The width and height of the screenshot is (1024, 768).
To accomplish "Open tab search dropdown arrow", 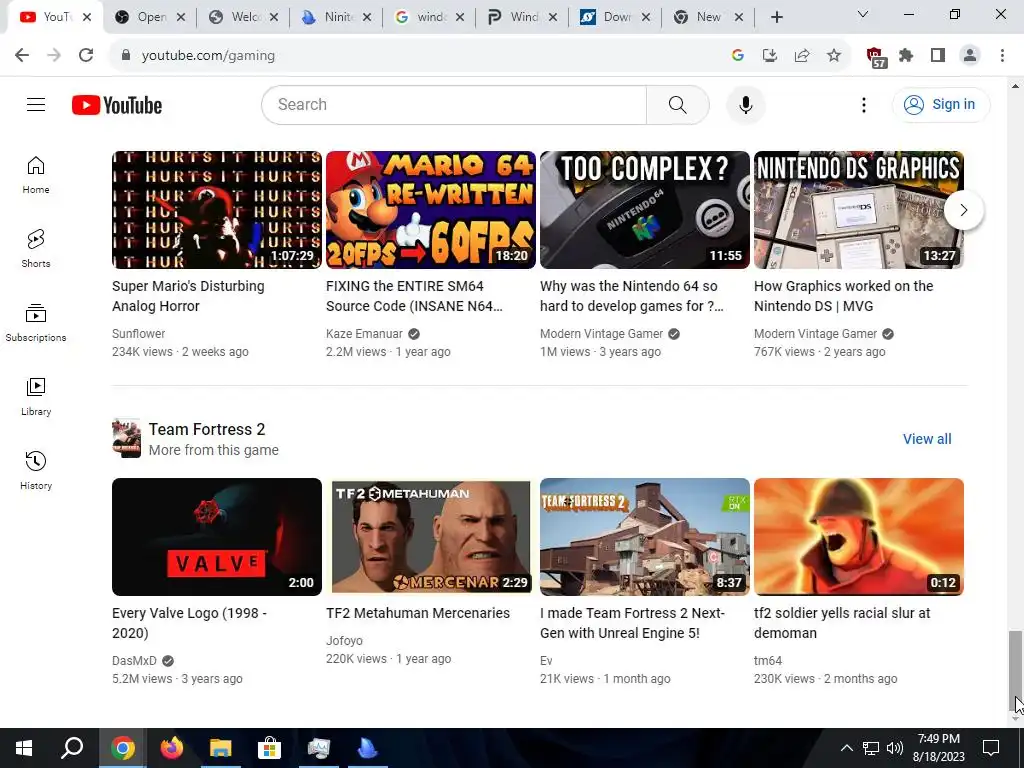I will pyautogui.click(x=862, y=14).
